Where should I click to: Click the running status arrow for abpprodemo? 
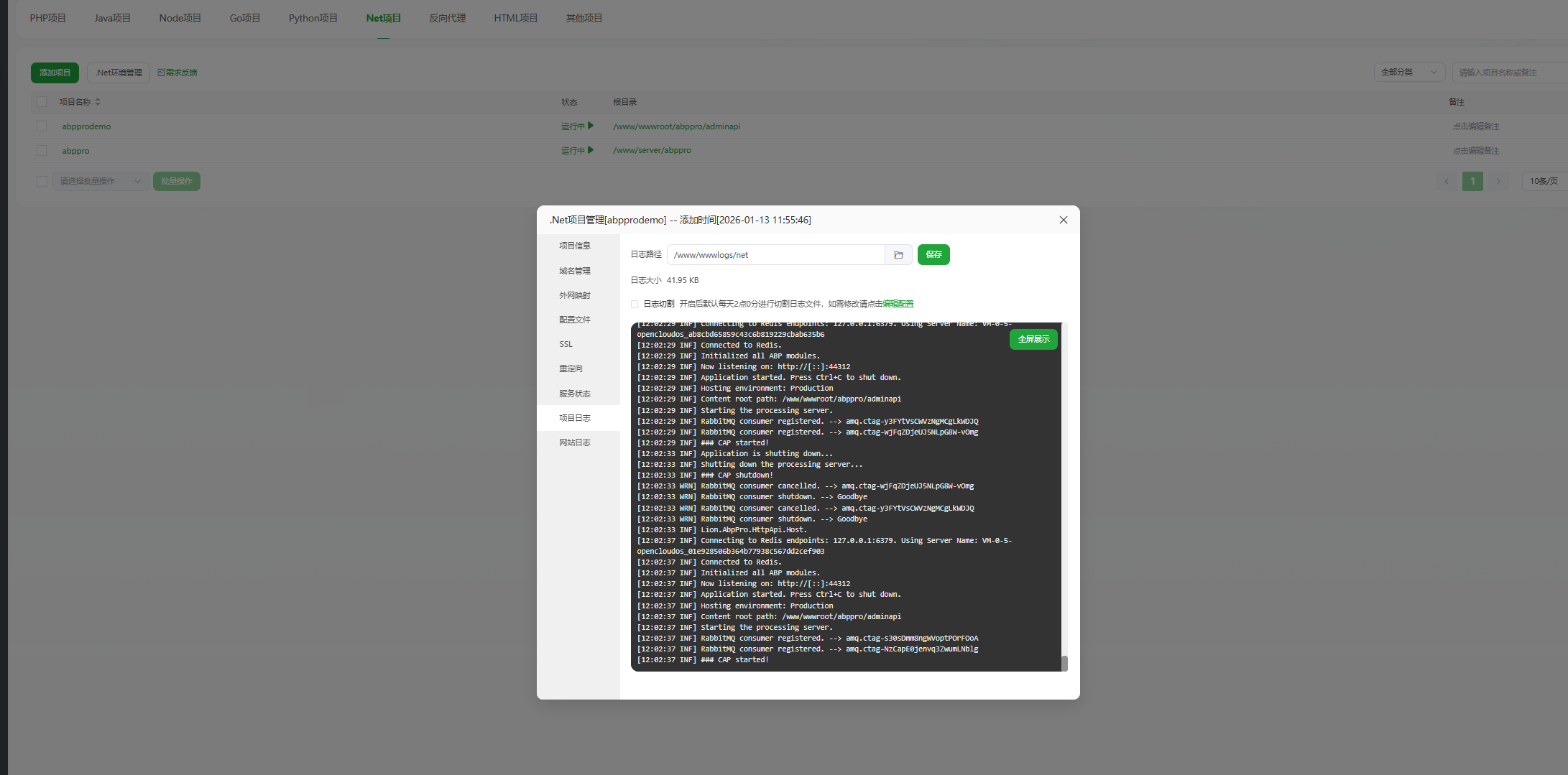pyautogui.click(x=591, y=126)
